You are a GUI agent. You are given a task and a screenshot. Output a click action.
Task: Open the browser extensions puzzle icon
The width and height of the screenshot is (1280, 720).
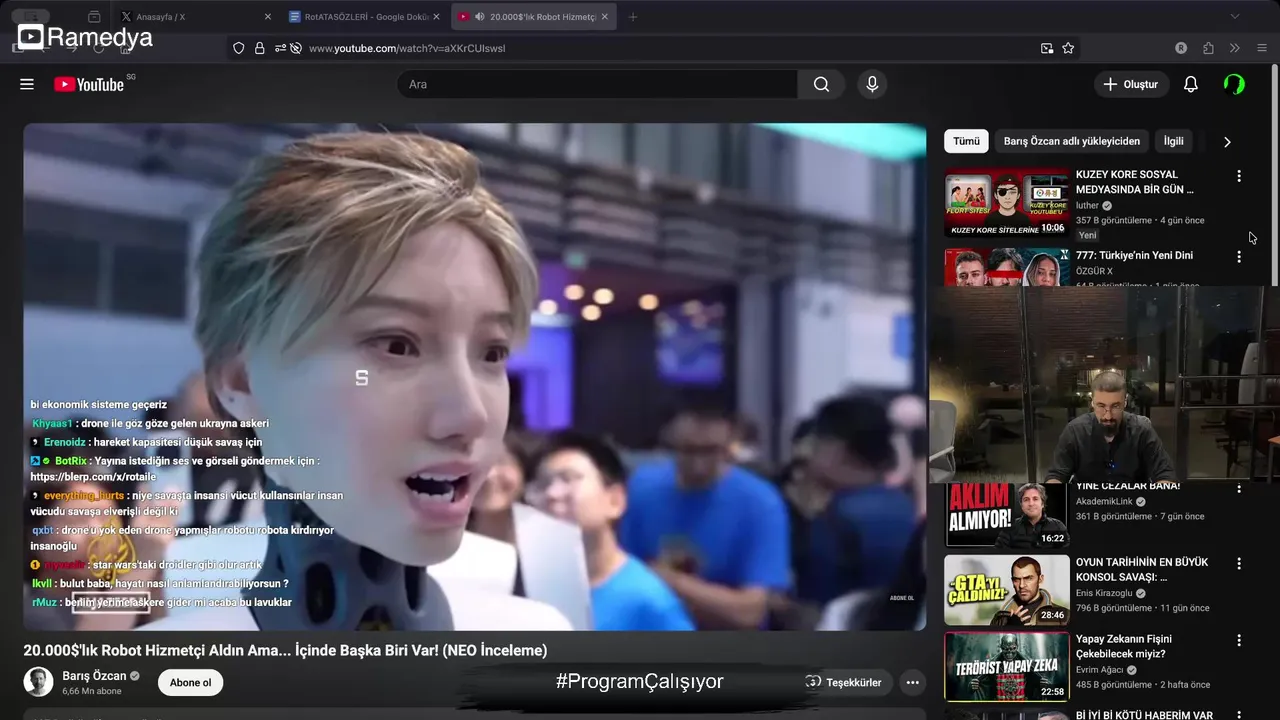pos(1208,48)
